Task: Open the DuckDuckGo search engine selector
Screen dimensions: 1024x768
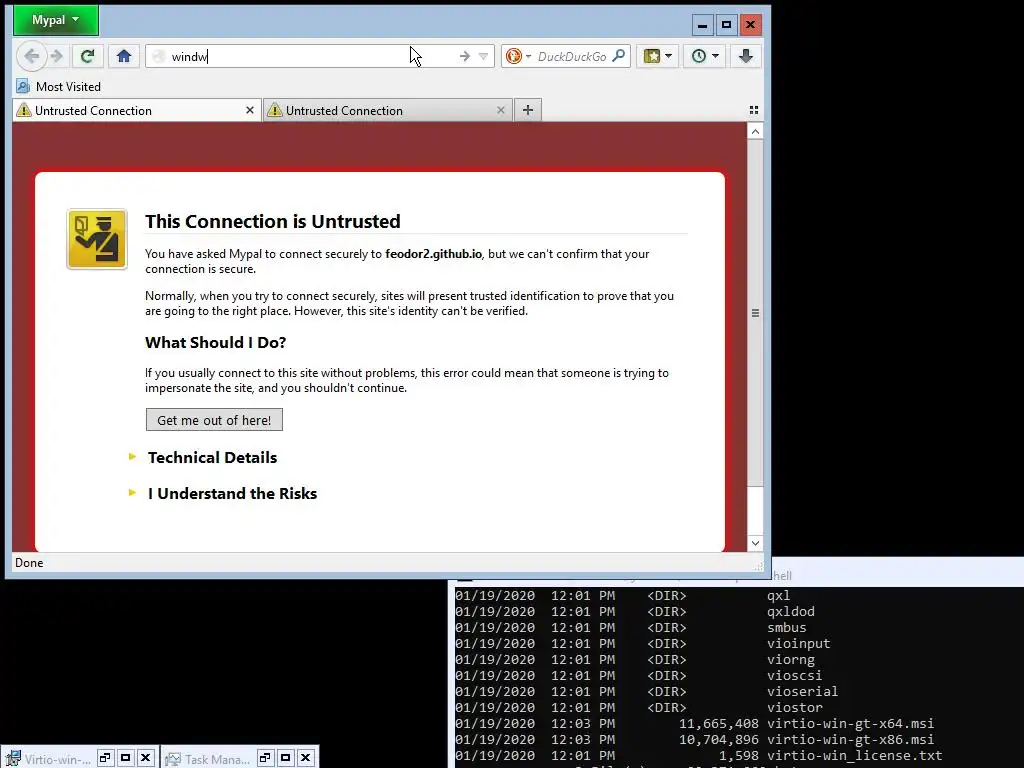Action: [x=519, y=56]
